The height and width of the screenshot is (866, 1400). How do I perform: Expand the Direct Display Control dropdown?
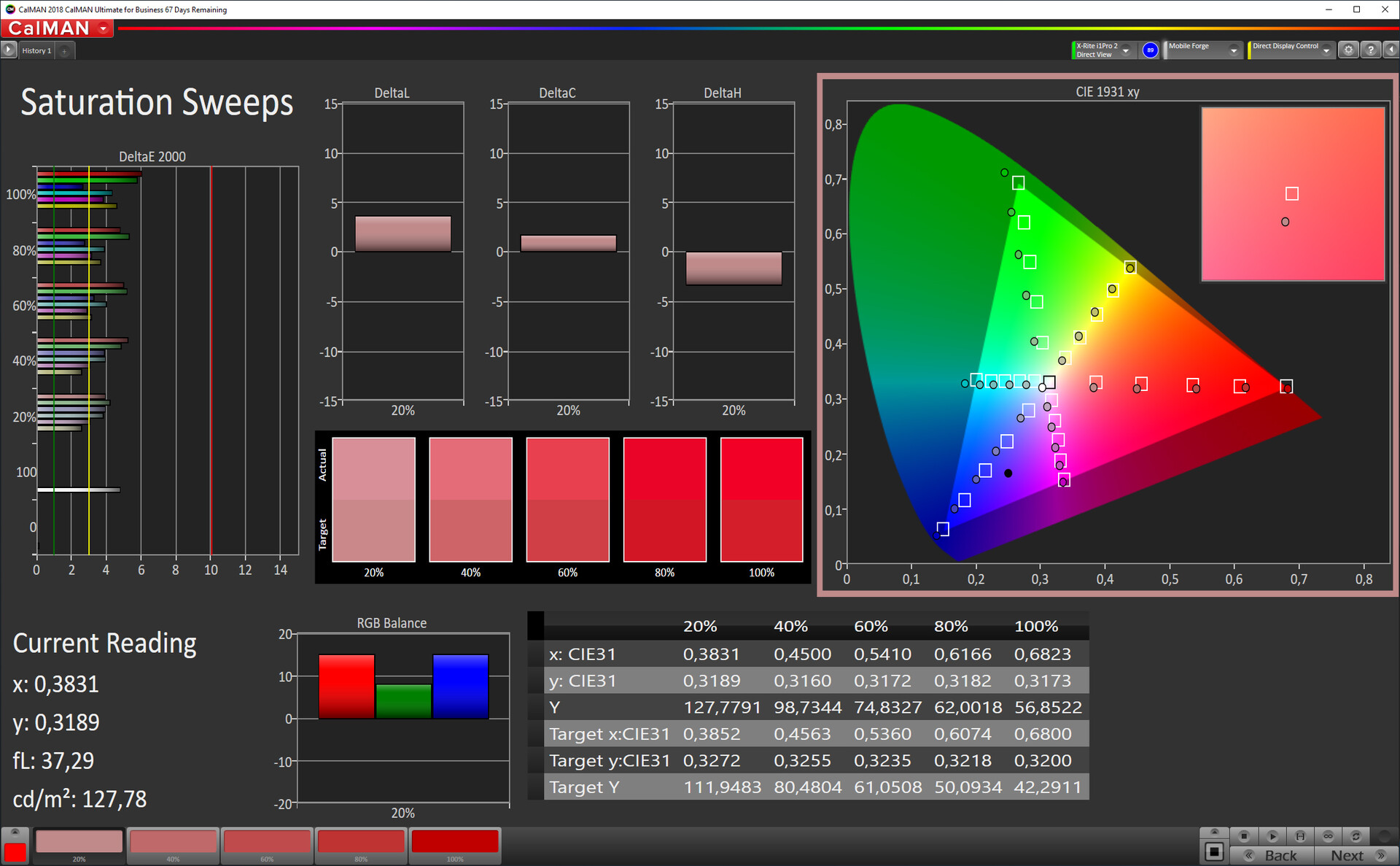[1326, 50]
